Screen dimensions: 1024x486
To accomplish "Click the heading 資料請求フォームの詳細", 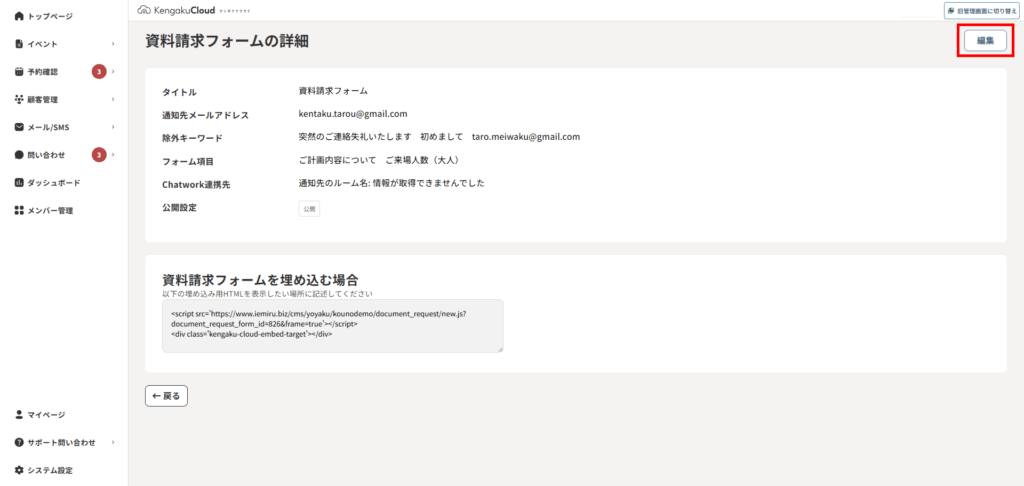I will pyautogui.click(x=227, y=41).
